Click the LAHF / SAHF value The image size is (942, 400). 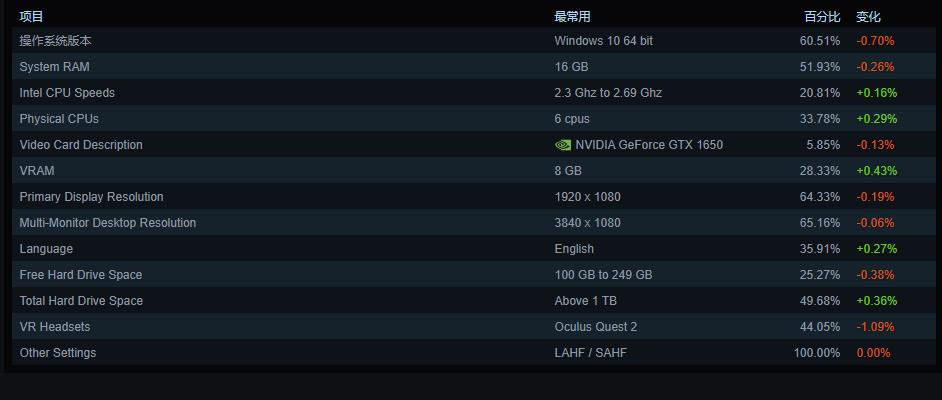coord(591,353)
